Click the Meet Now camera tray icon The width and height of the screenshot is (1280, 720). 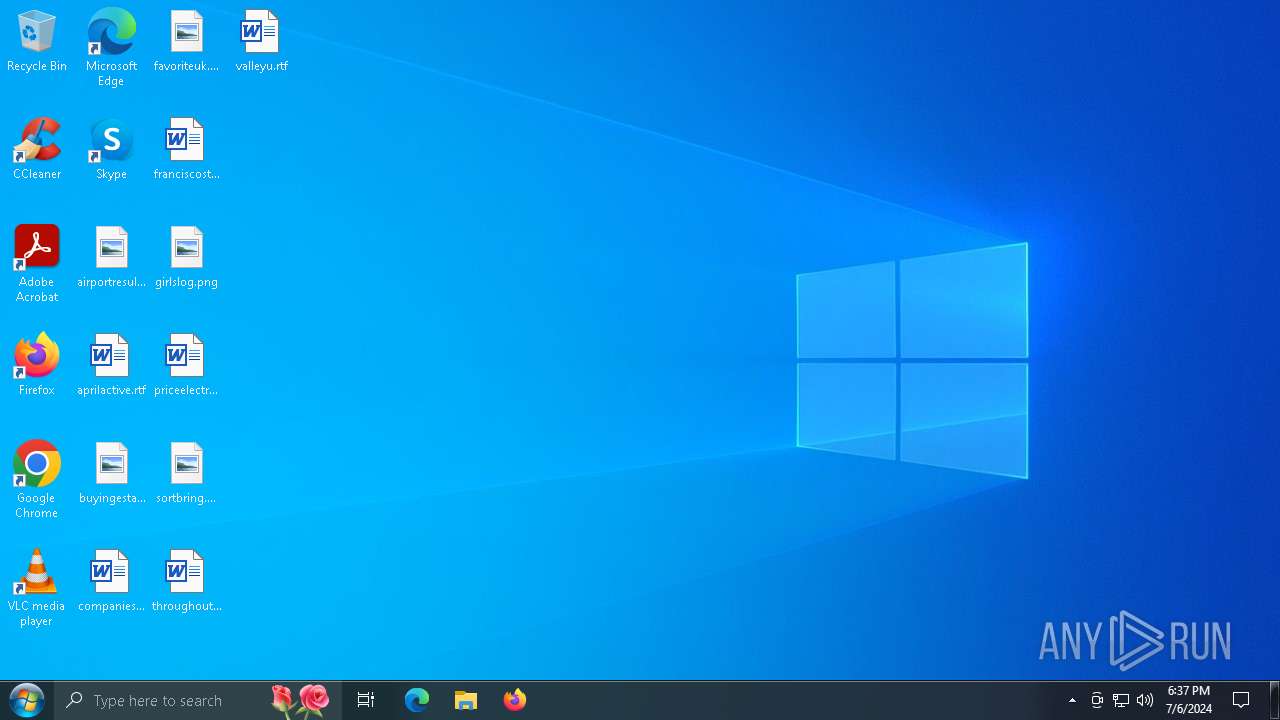click(x=1097, y=700)
